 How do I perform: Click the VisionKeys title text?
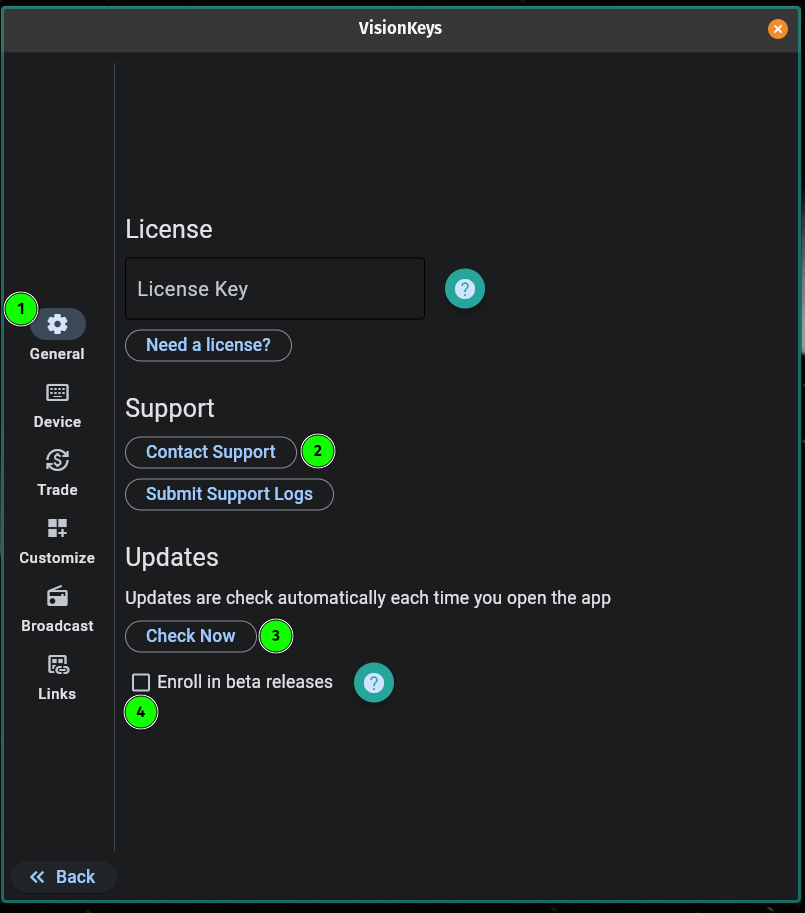tap(400, 28)
